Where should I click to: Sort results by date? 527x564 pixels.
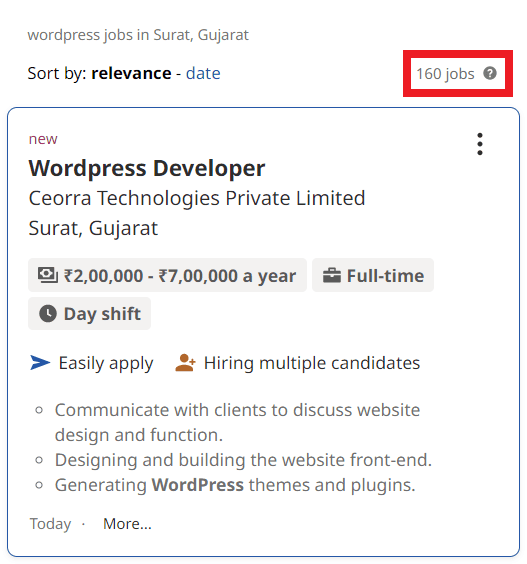[x=203, y=73]
